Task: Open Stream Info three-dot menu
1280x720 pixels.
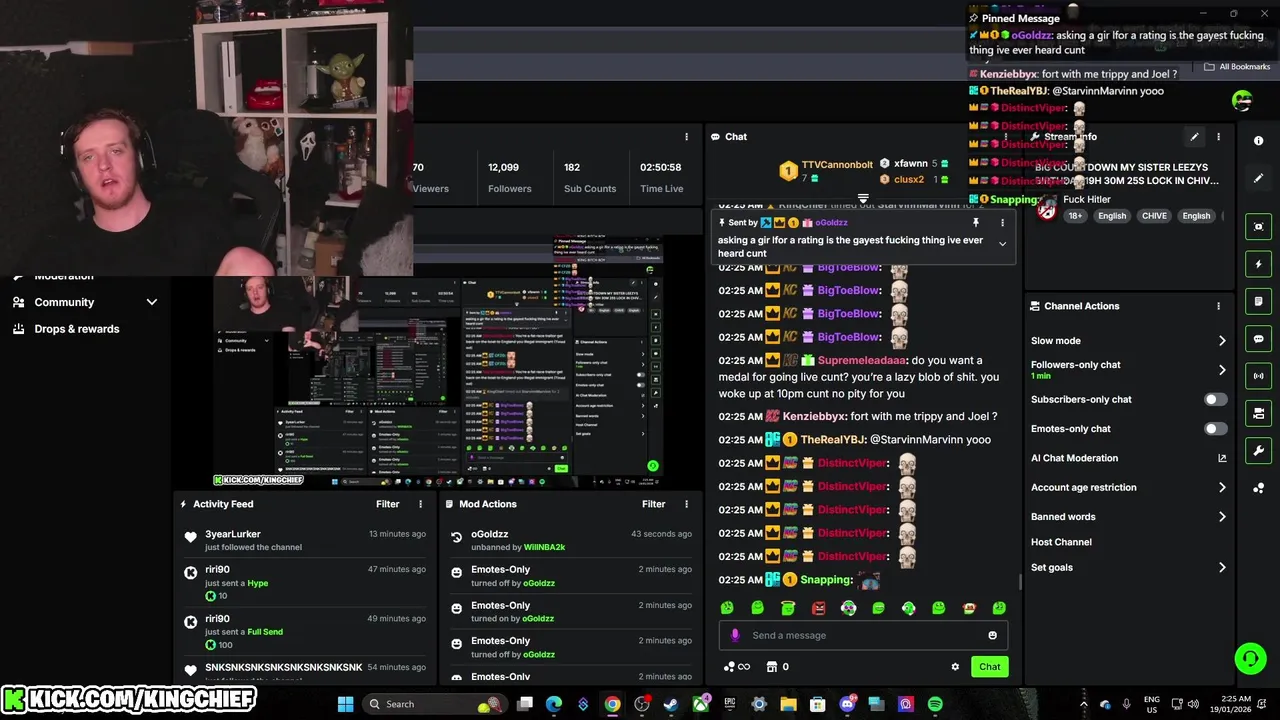Action: (1218, 137)
